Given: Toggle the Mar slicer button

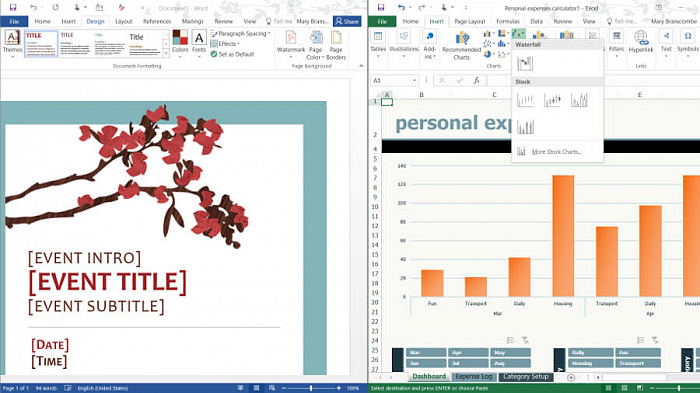Looking at the screenshot, I should coord(425,352).
